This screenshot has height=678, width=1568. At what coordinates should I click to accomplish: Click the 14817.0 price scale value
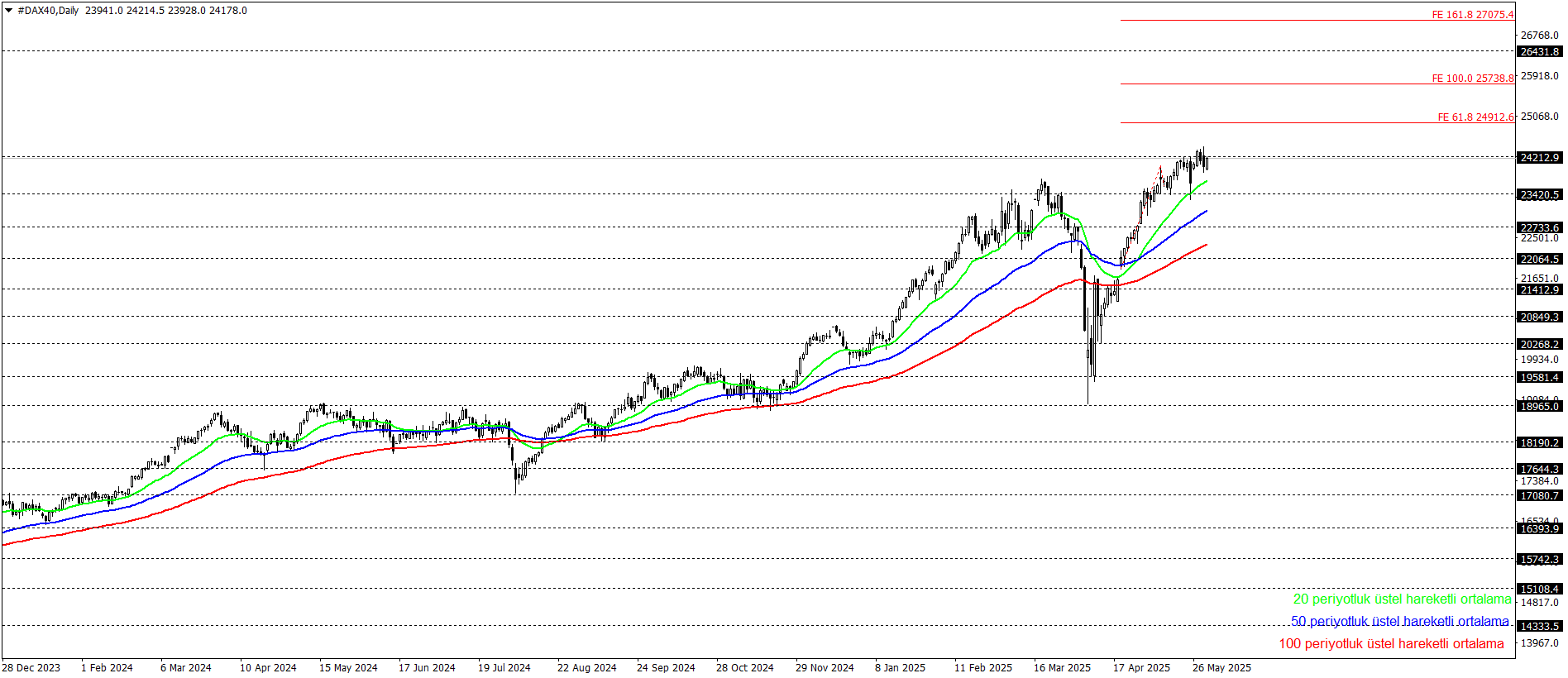click(x=1540, y=602)
